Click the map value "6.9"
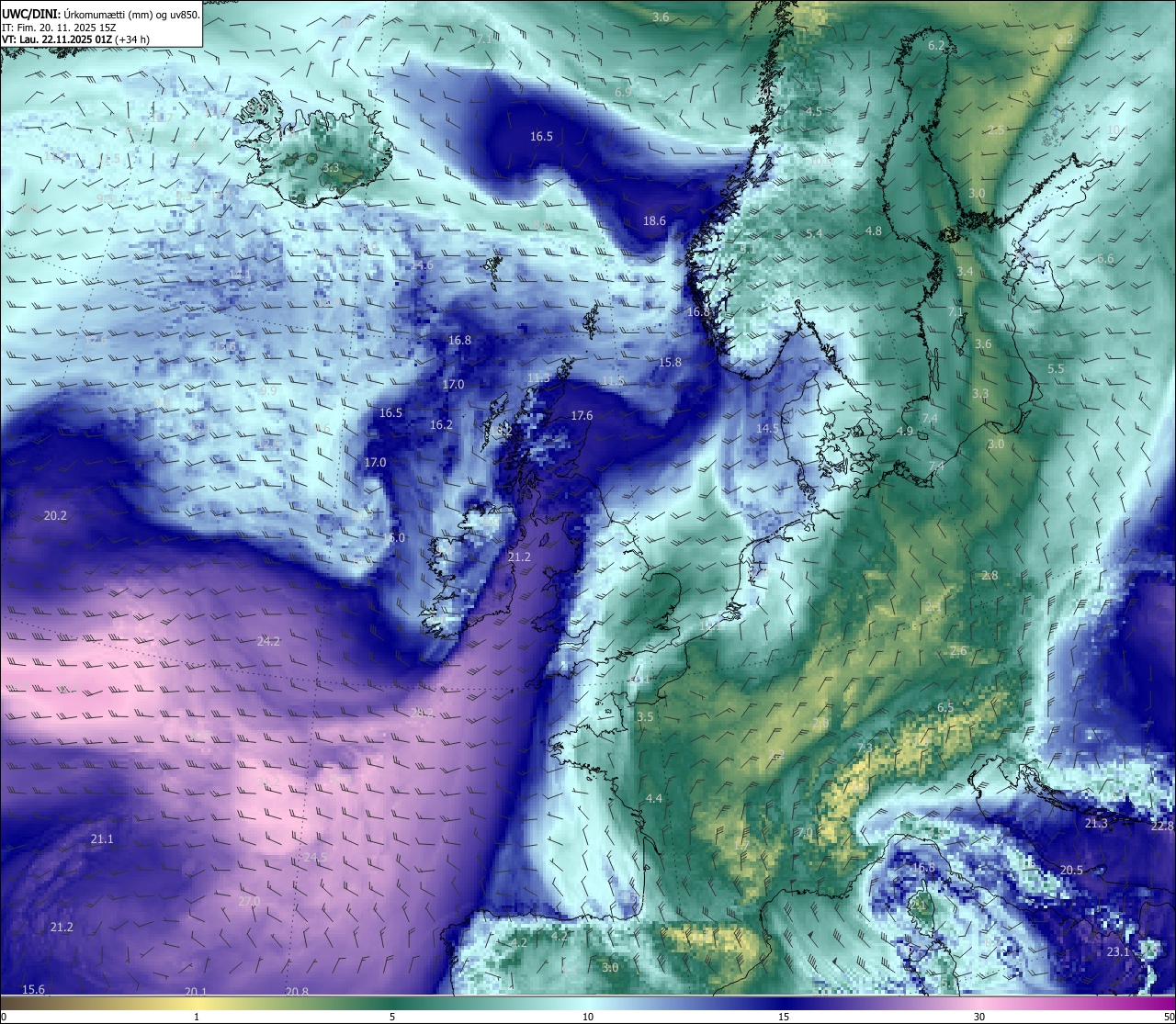 623,93
